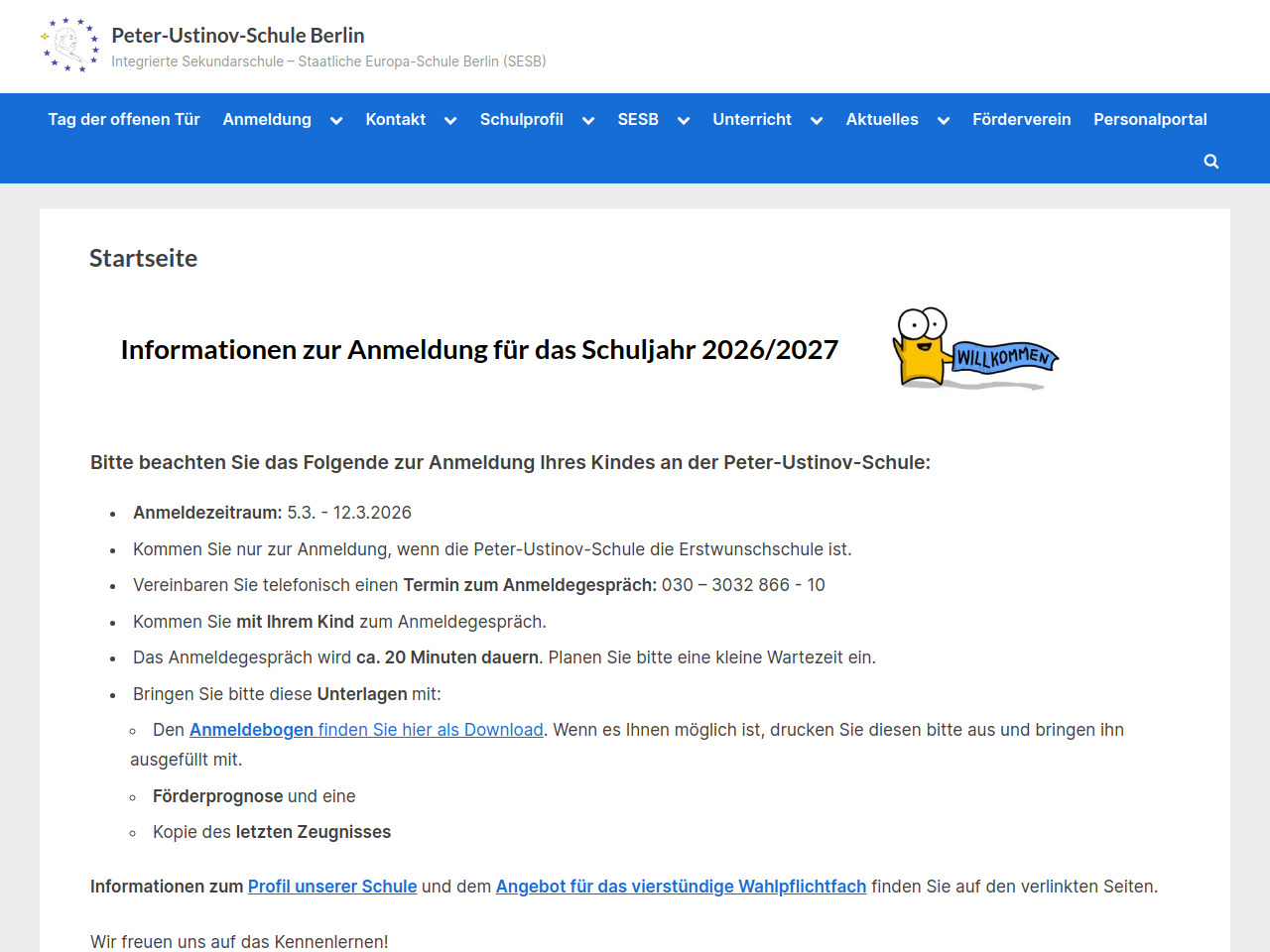The height and width of the screenshot is (952, 1270).
Task: Expand the Unterricht submenu chevron
Action: click(x=817, y=121)
